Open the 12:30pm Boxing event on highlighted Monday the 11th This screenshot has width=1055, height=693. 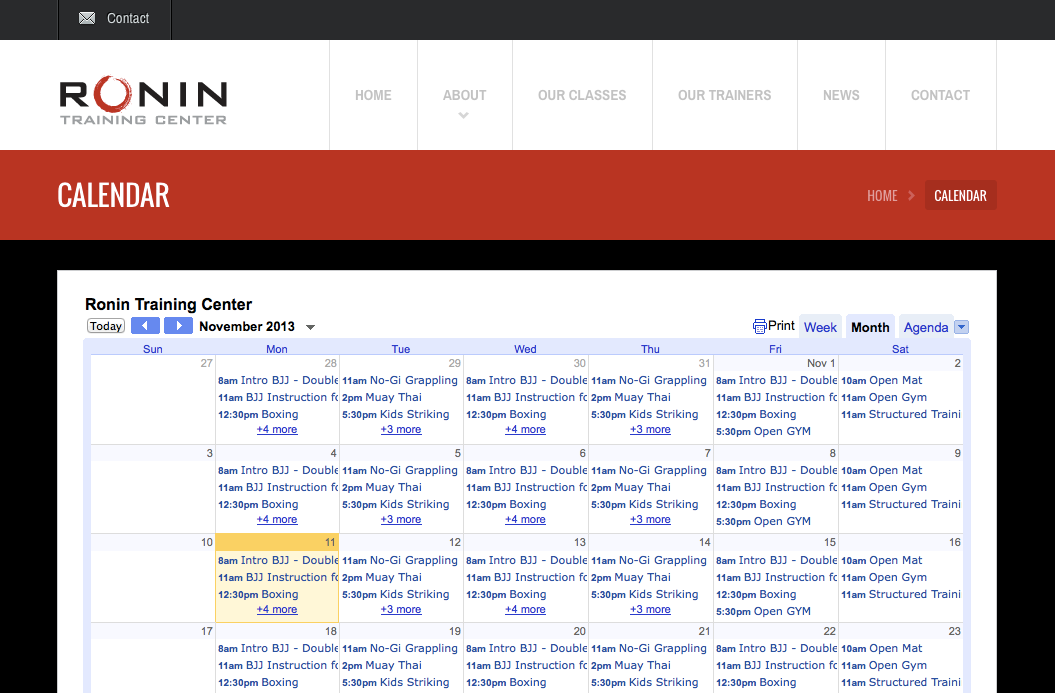(x=258, y=594)
